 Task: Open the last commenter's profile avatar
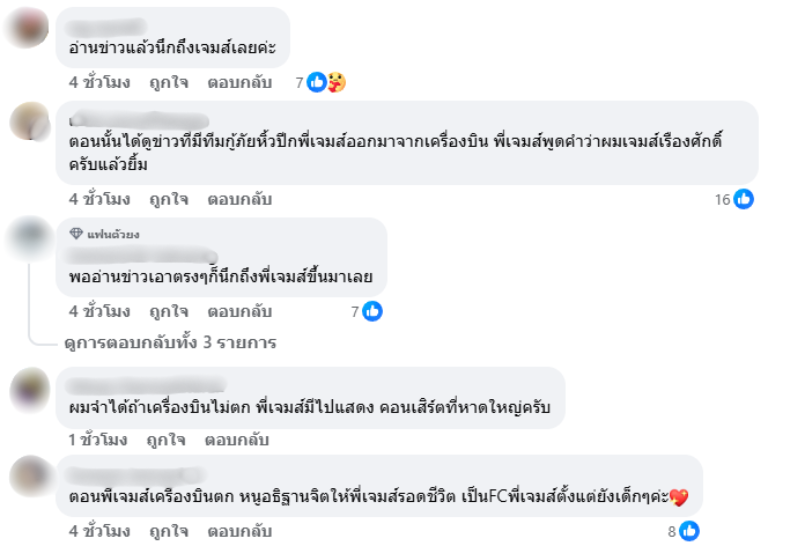[29, 476]
